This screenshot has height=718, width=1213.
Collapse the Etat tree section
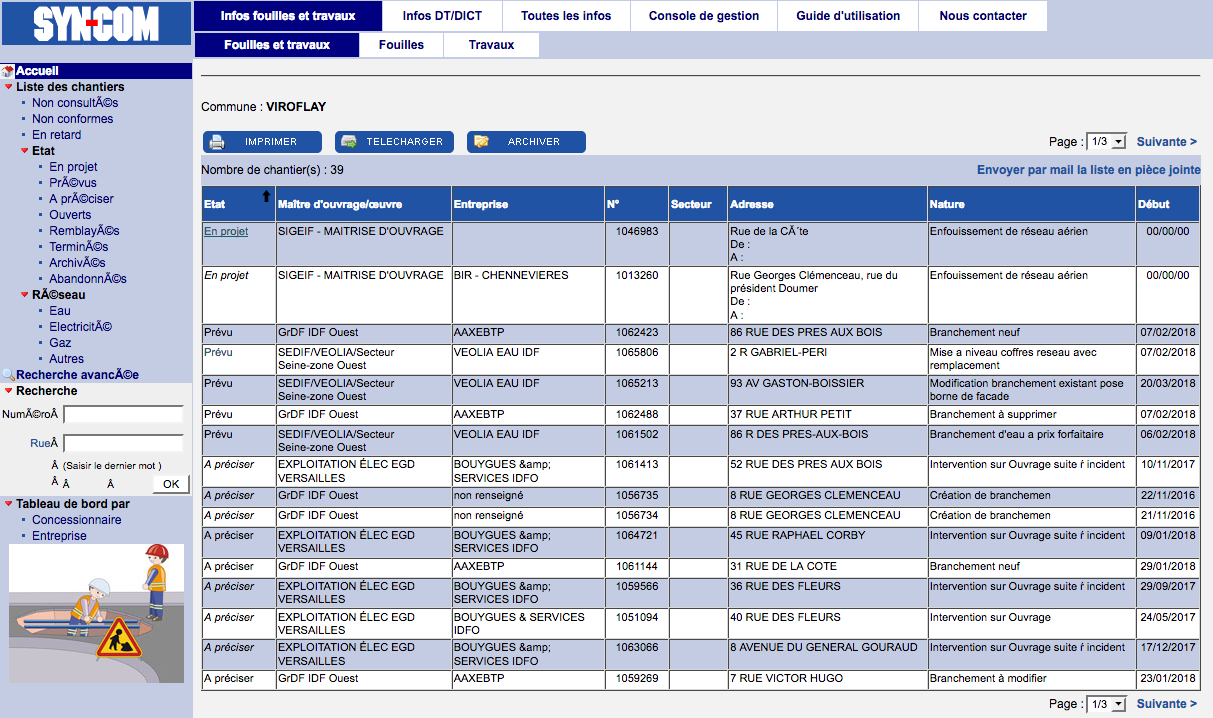[x=24, y=151]
